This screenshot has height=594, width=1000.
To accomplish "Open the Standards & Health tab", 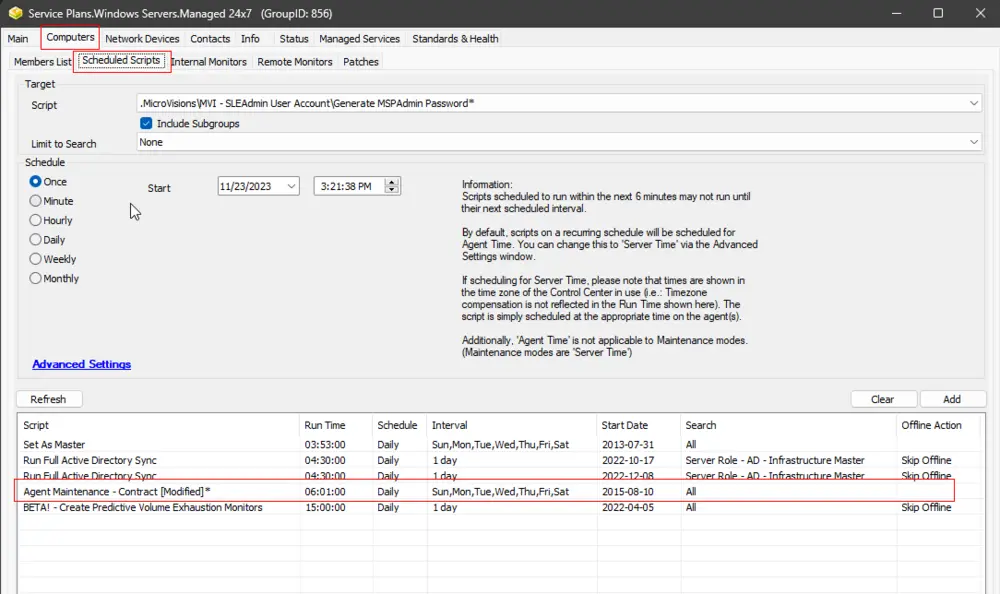I will [x=455, y=39].
